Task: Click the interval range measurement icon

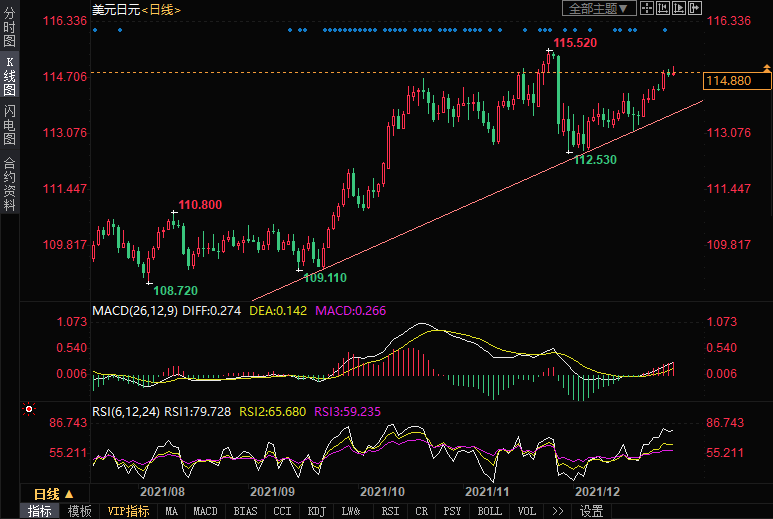Action: [663, 8]
